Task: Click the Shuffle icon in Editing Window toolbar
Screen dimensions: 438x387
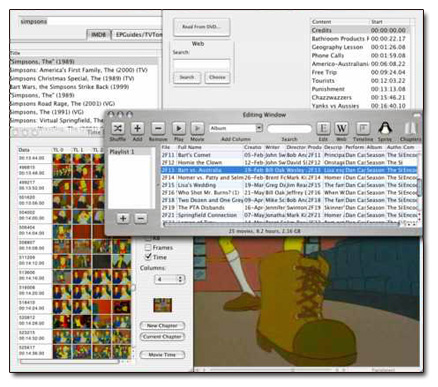Action: coord(118,128)
